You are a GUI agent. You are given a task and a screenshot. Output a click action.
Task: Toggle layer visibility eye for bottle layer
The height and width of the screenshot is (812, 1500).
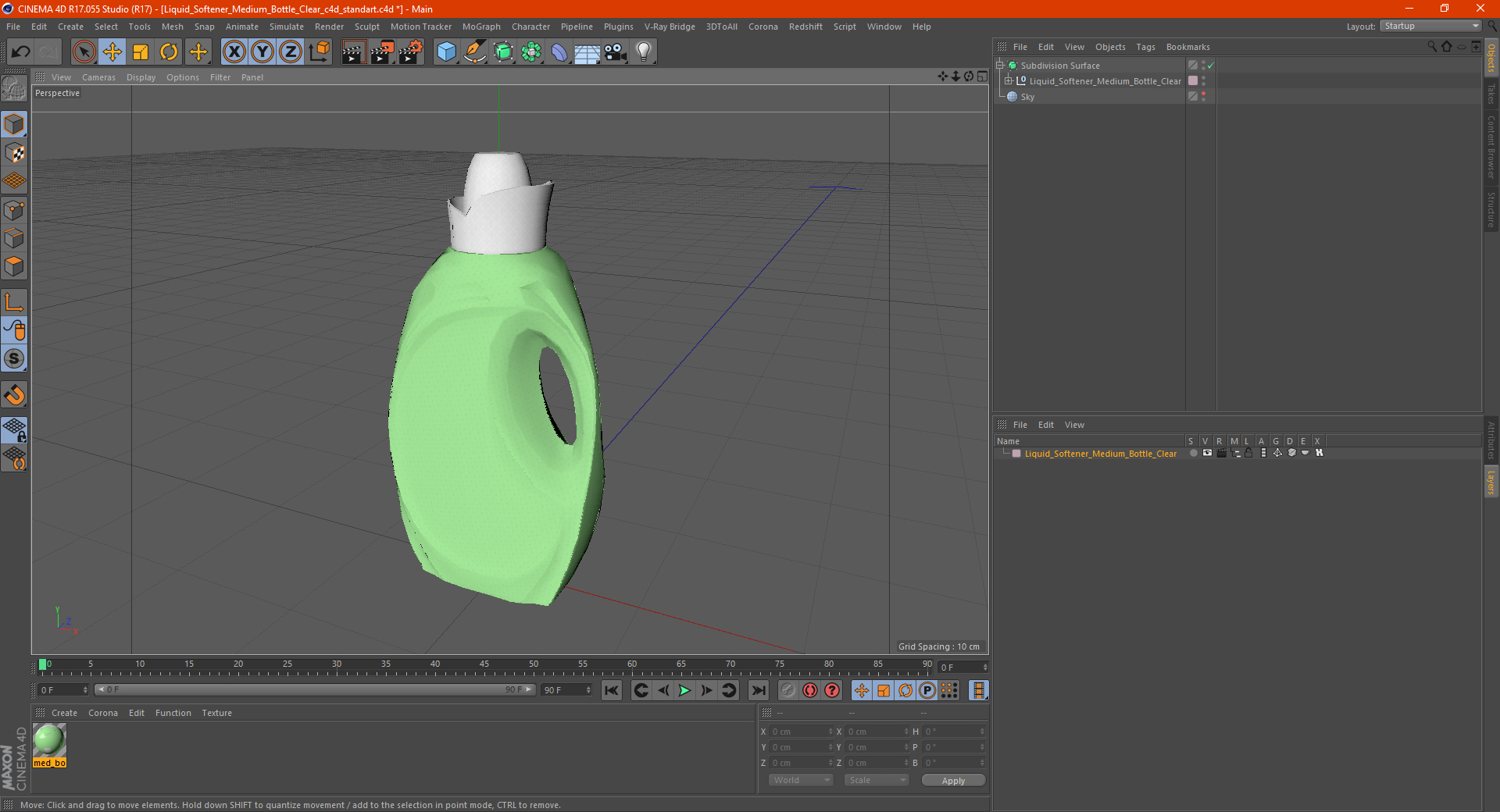click(x=1207, y=454)
